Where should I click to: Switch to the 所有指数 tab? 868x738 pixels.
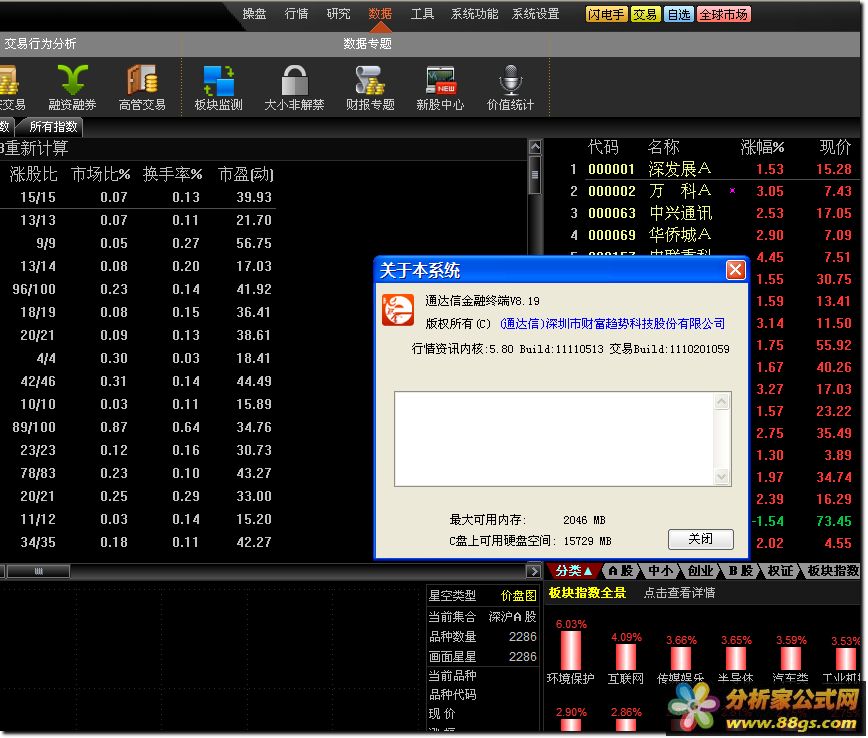pyautogui.click(x=53, y=127)
